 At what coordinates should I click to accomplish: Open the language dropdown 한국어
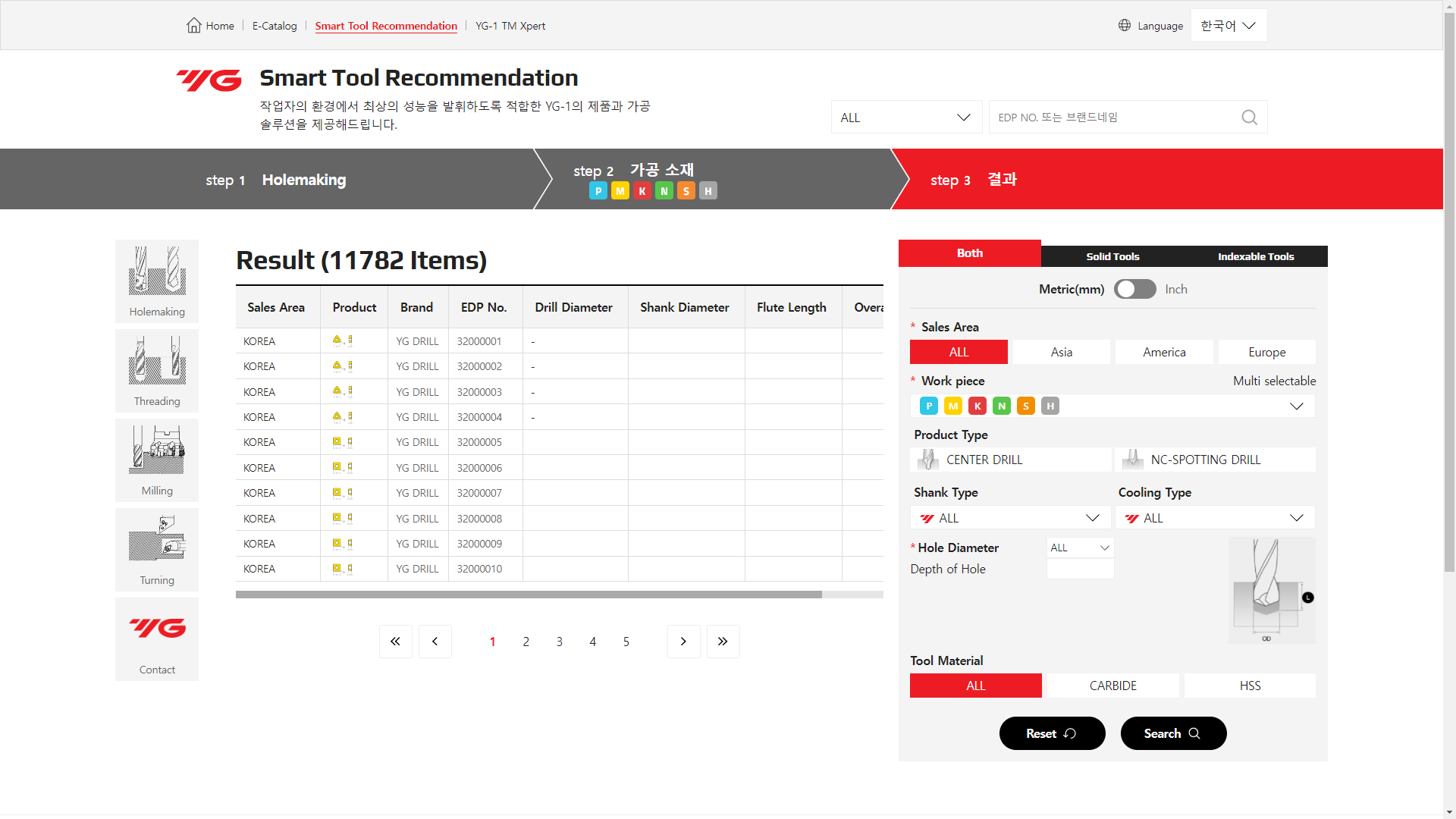(1228, 25)
